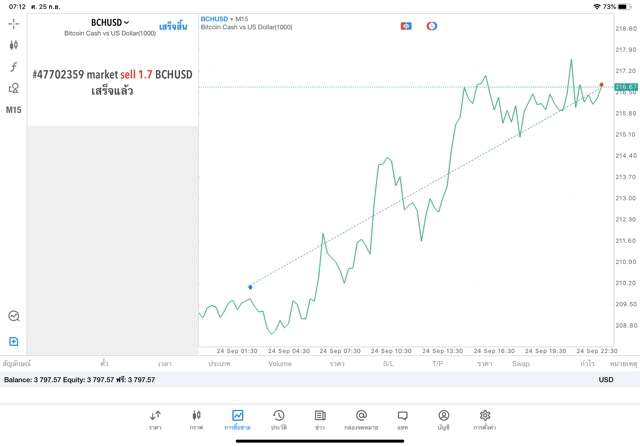This screenshot has width=640, height=447.
Task: Select the crosshair tool in left sidebar
Action: [x=13, y=24]
